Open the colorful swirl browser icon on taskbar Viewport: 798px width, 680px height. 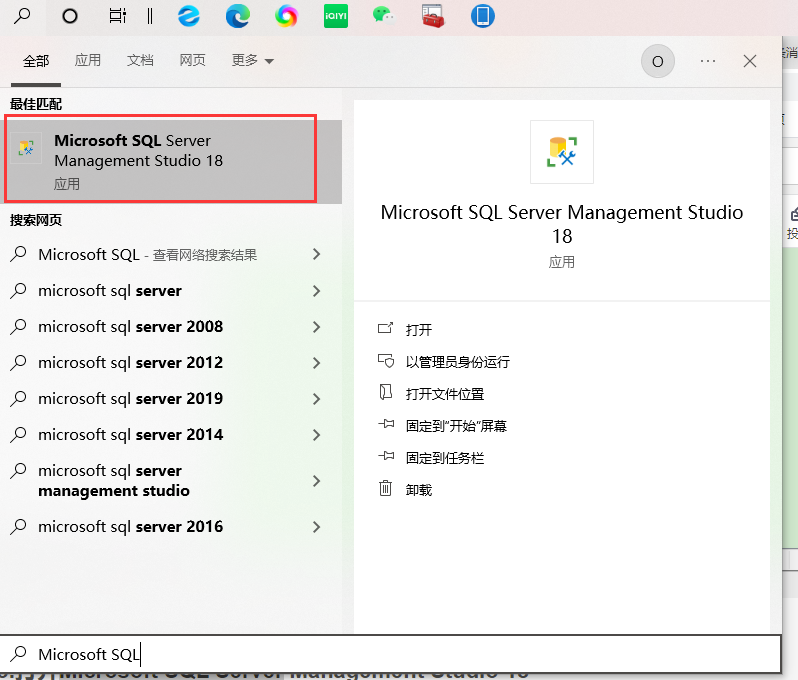286,16
